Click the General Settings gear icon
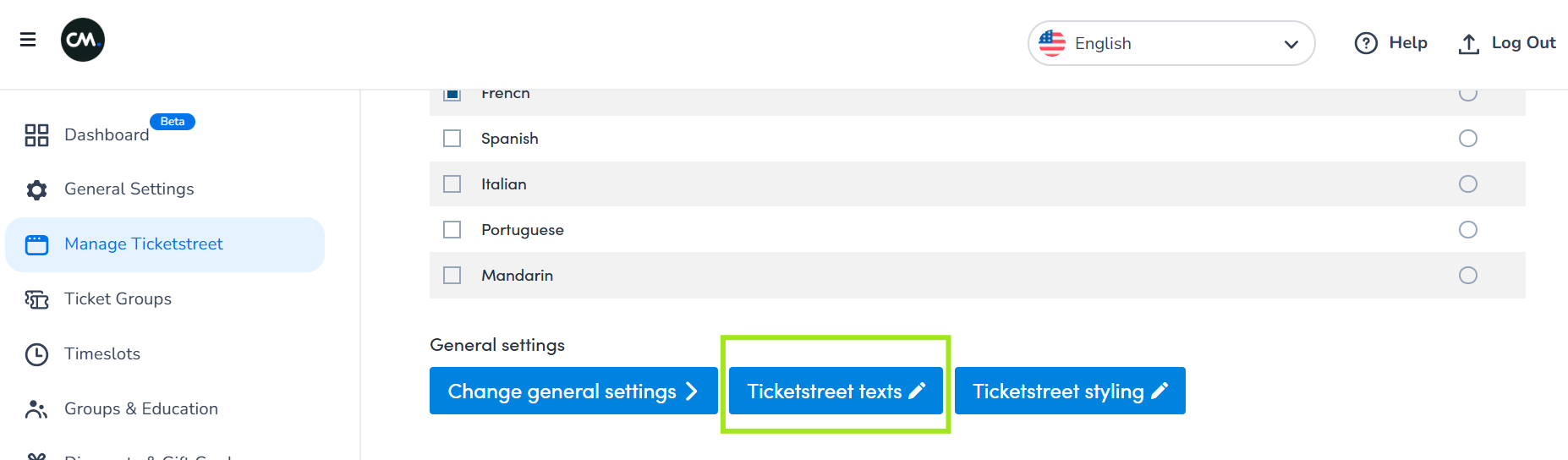Screen dimensions: 1568x460 coord(36,189)
